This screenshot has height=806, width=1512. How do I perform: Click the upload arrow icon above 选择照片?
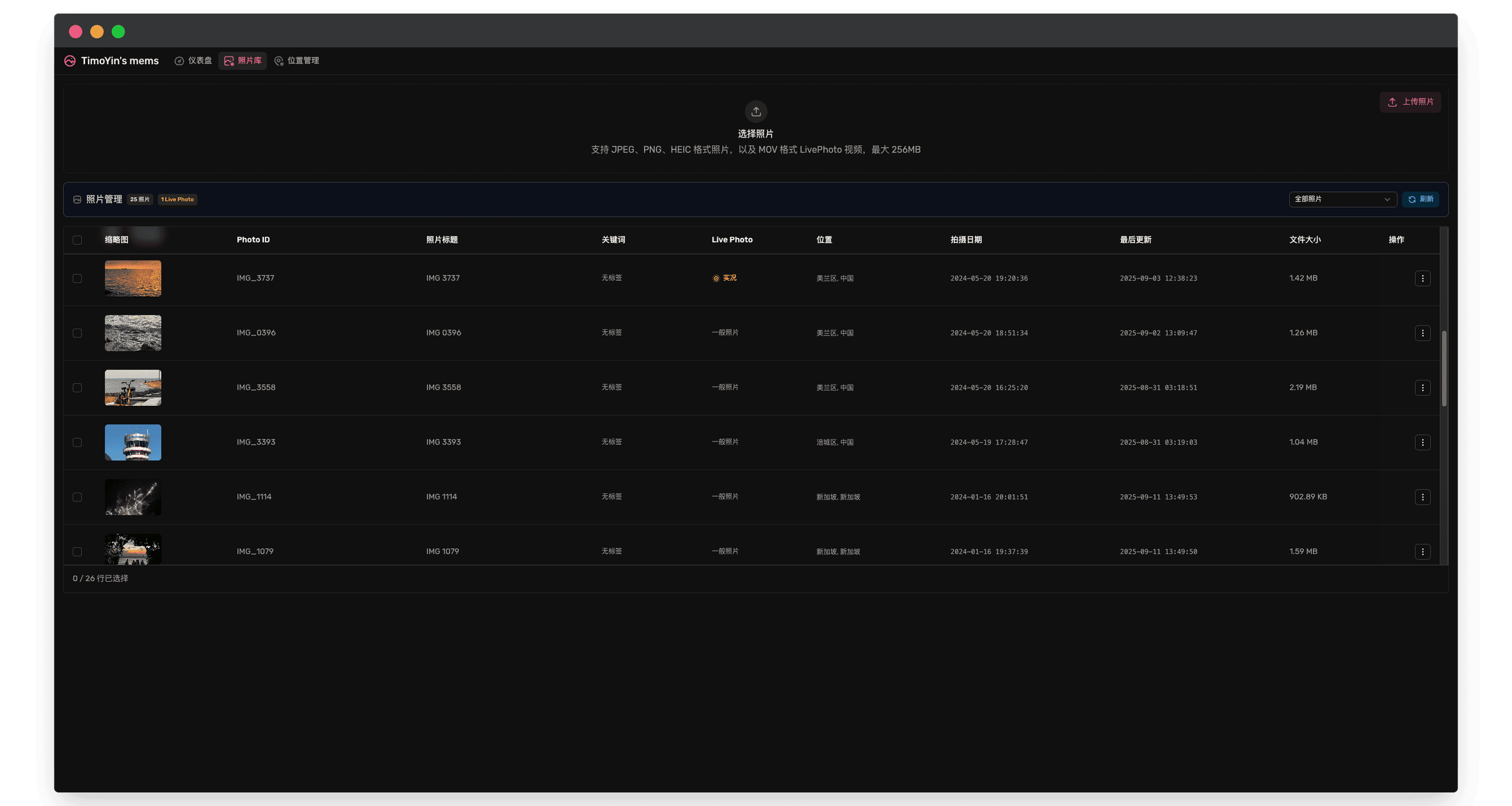point(755,112)
